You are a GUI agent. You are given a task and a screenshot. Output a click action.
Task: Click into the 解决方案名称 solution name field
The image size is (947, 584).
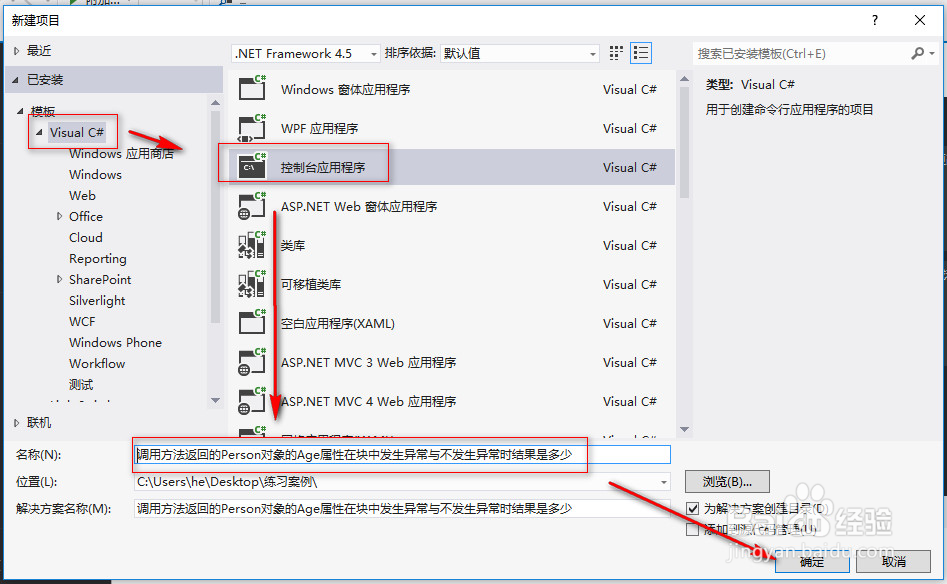click(x=402, y=509)
